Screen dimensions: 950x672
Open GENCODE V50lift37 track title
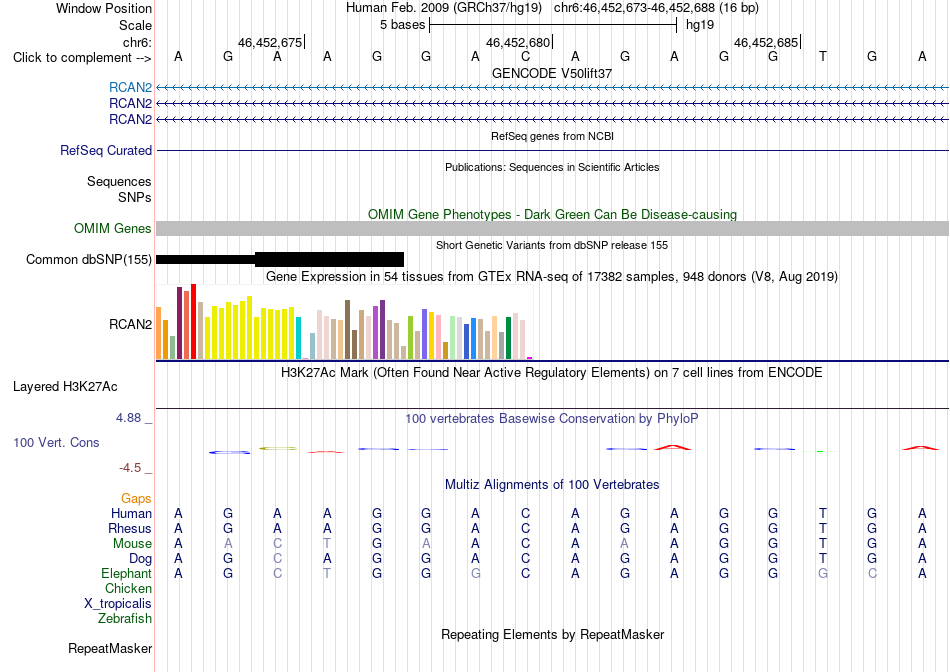[x=552, y=73]
